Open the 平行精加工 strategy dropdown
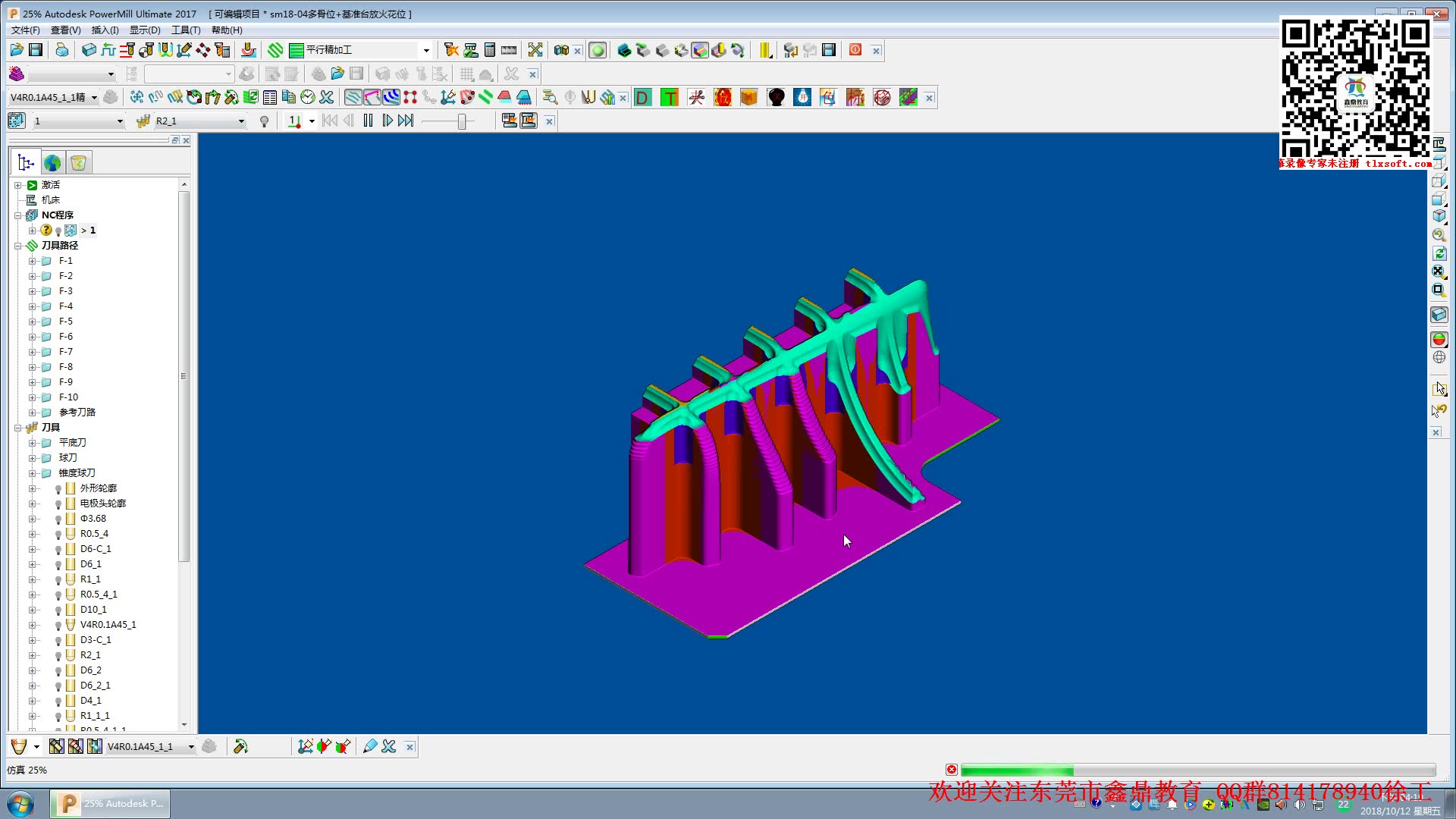Image resolution: width=1456 pixels, height=819 pixels. click(x=426, y=50)
